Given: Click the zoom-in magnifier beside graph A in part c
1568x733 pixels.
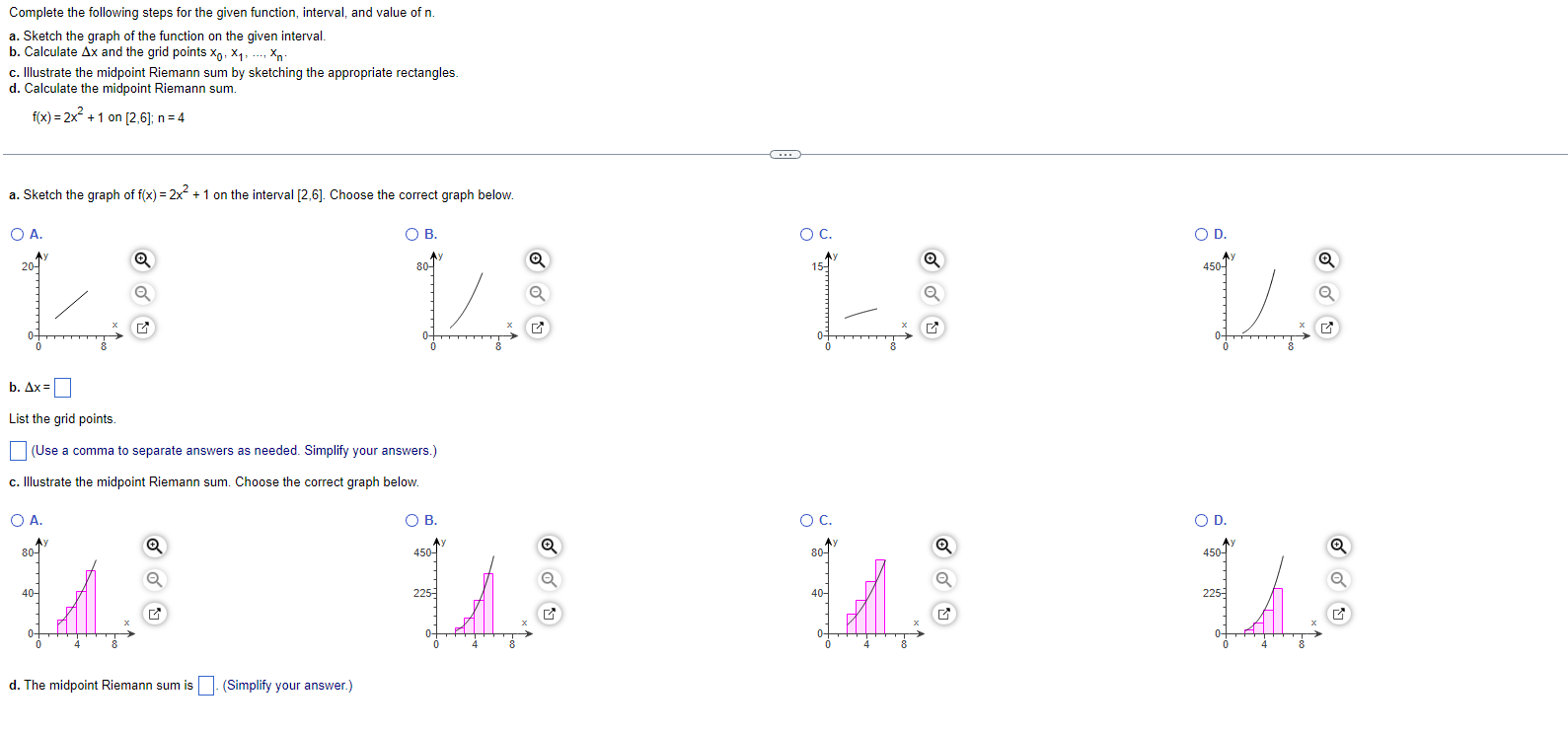Looking at the screenshot, I should pyautogui.click(x=153, y=546).
